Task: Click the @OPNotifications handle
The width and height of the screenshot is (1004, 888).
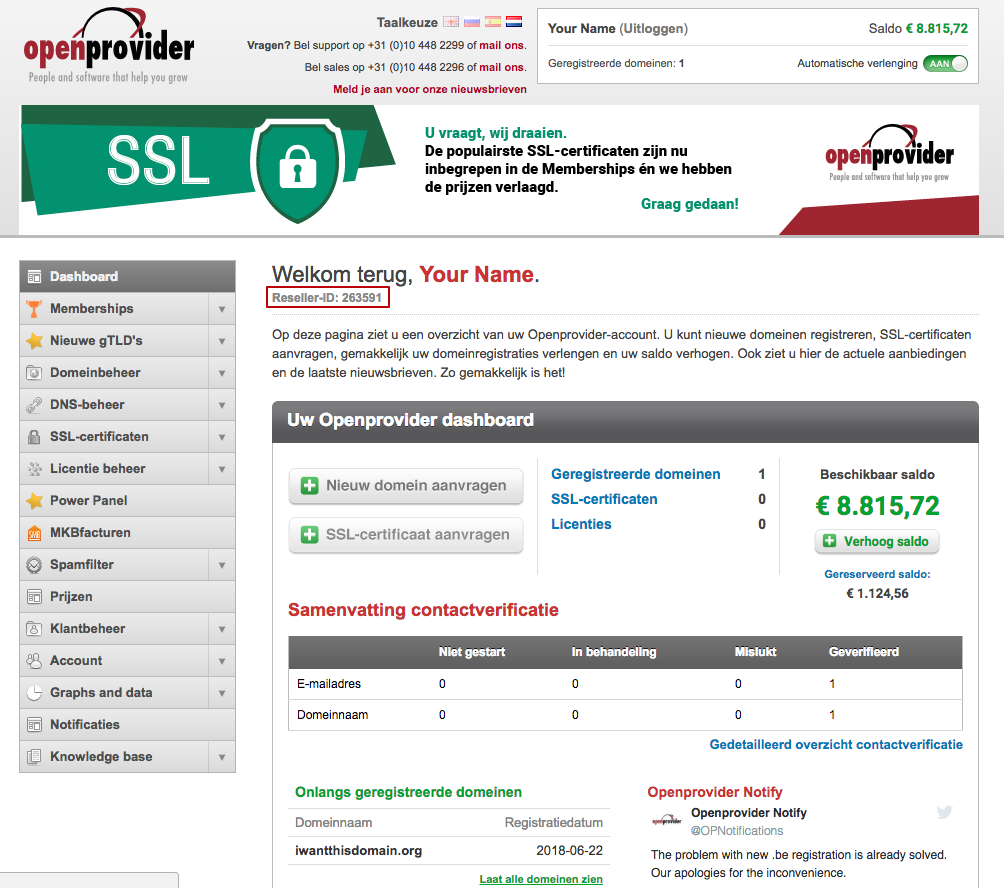Action: click(x=736, y=830)
